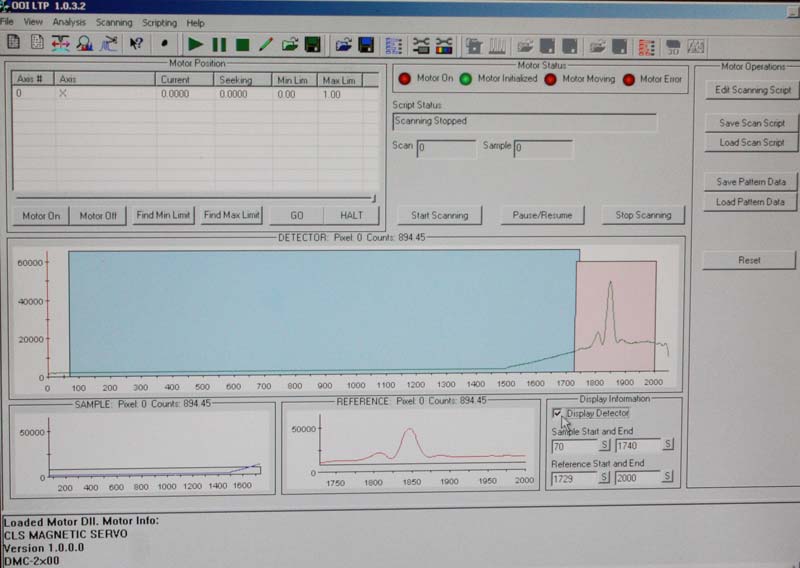
Task: Click Load Pattern Data
Action: point(750,202)
